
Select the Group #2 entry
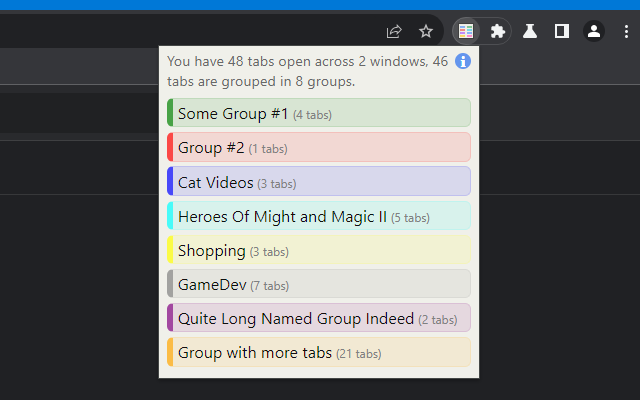(319, 148)
